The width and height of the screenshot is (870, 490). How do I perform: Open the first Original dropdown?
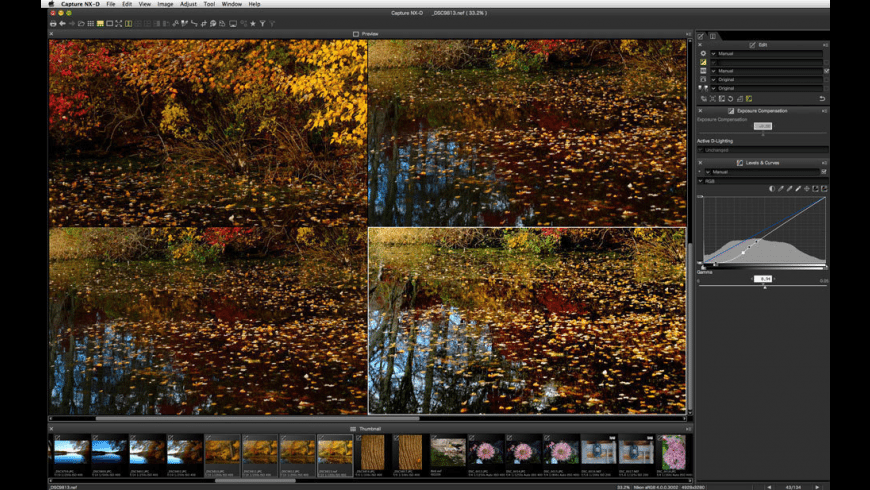tap(766, 79)
